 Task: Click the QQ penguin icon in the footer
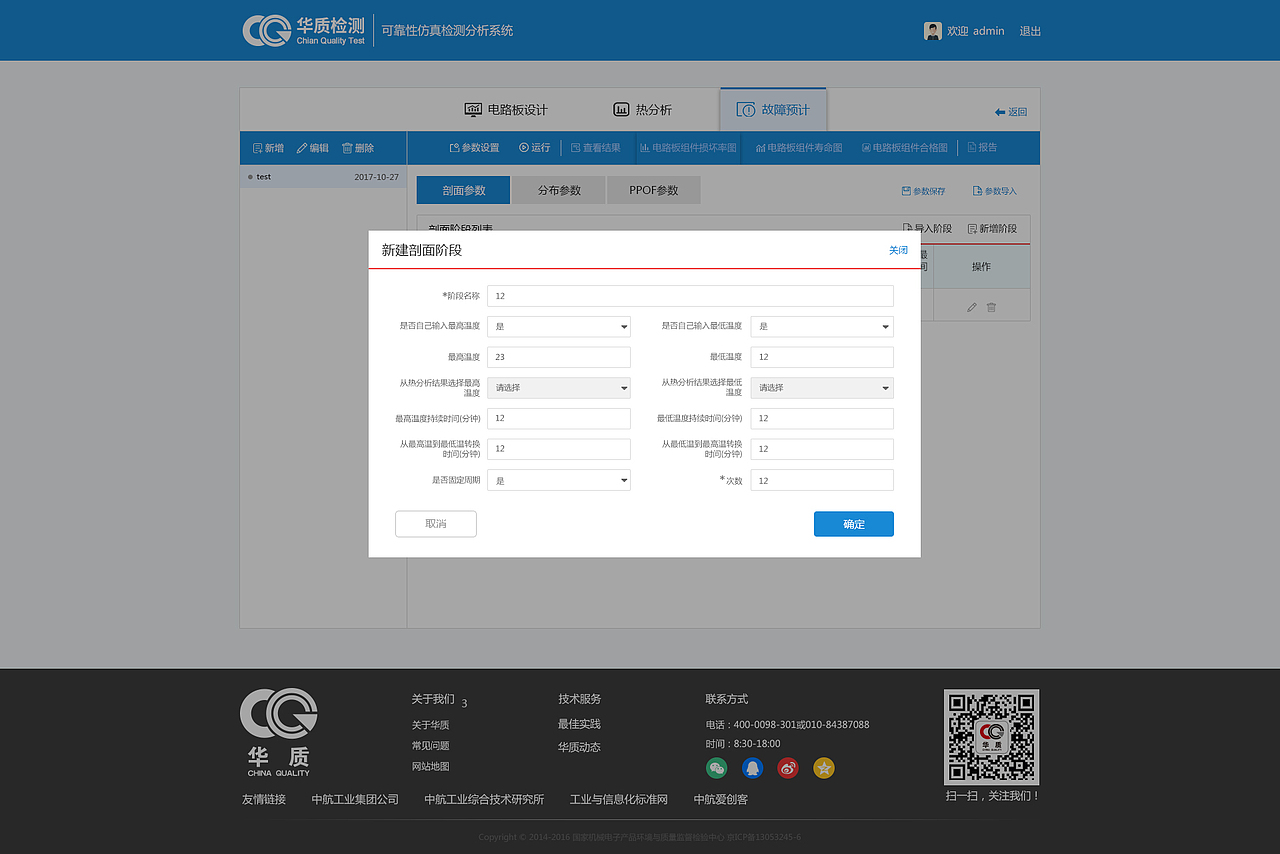752,768
